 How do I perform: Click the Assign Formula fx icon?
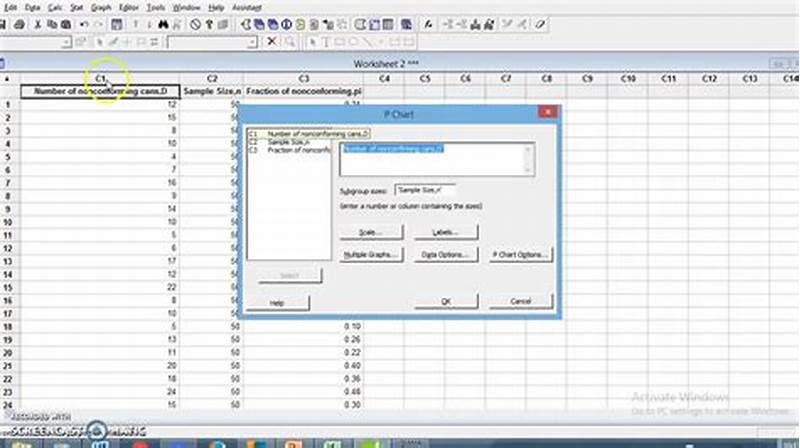pos(429,24)
